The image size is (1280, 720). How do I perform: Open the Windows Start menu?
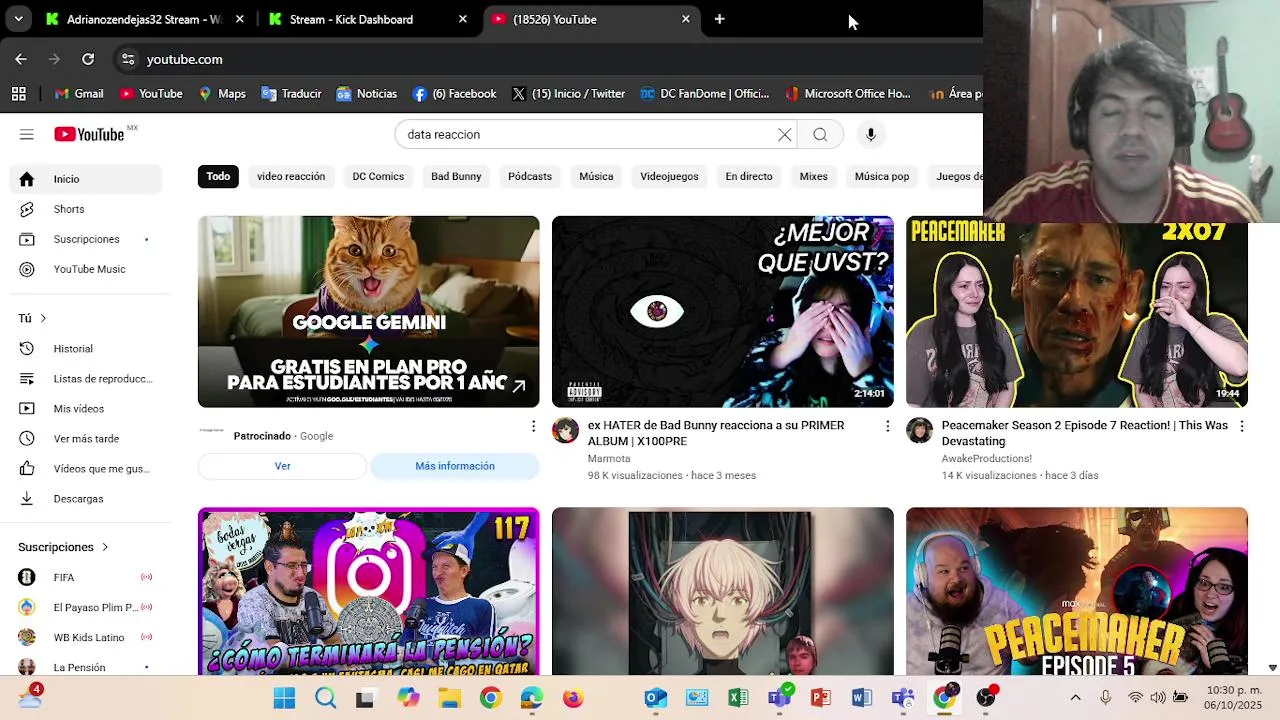pyautogui.click(x=284, y=698)
